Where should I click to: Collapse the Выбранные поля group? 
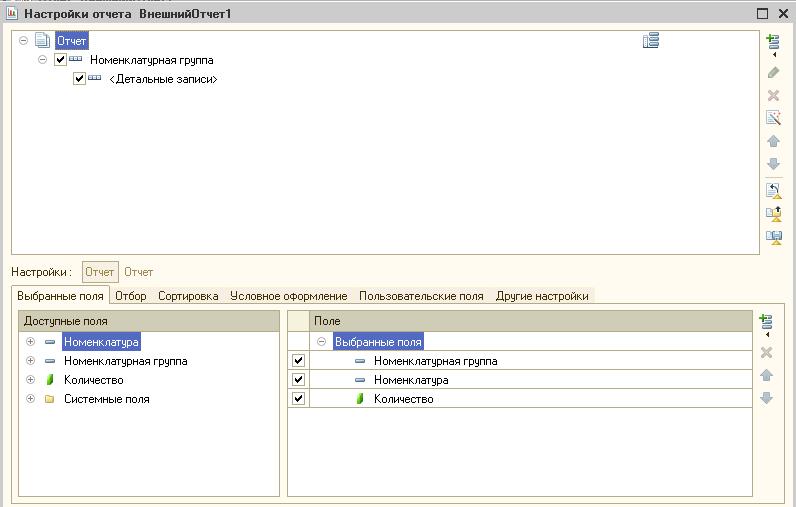tap(321, 342)
